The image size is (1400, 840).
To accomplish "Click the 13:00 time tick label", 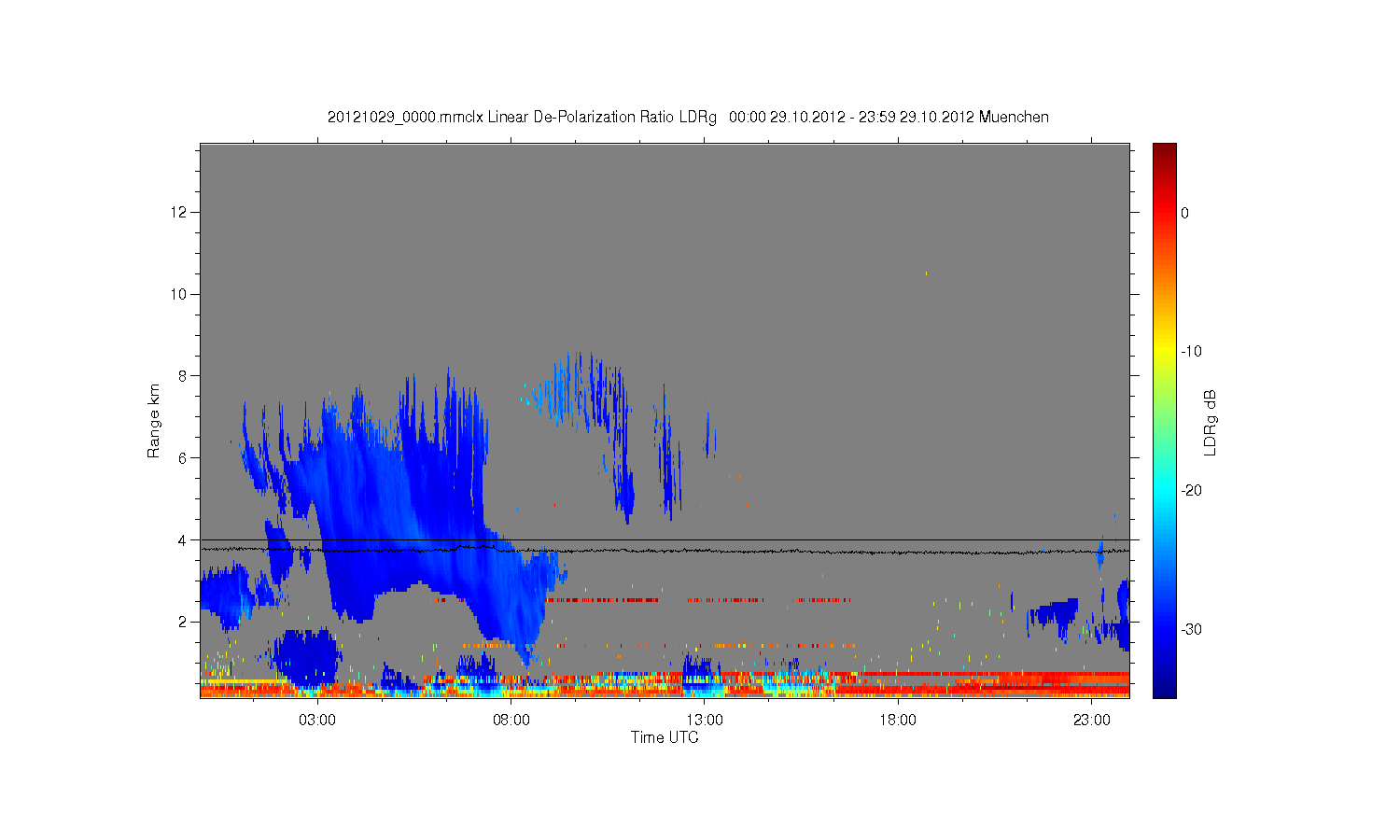I will coord(705,721).
